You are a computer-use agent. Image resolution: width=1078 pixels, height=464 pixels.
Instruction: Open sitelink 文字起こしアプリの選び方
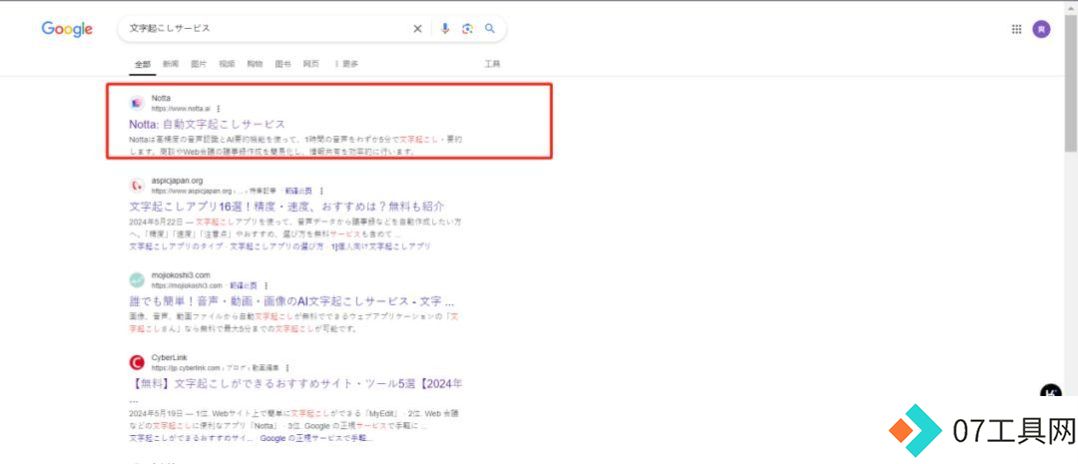click(276, 246)
